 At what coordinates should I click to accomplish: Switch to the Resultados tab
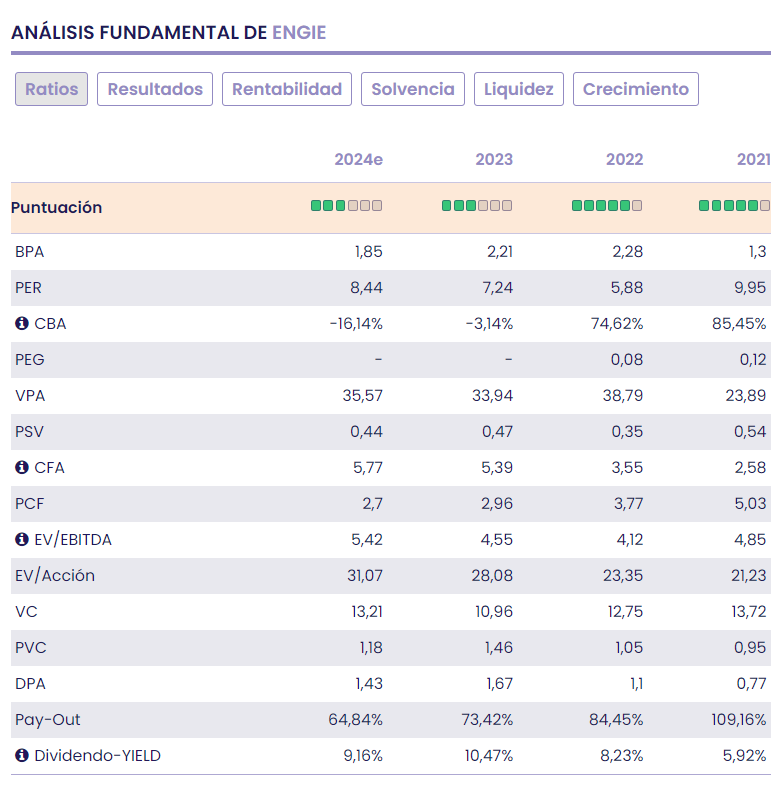click(x=155, y=89)
